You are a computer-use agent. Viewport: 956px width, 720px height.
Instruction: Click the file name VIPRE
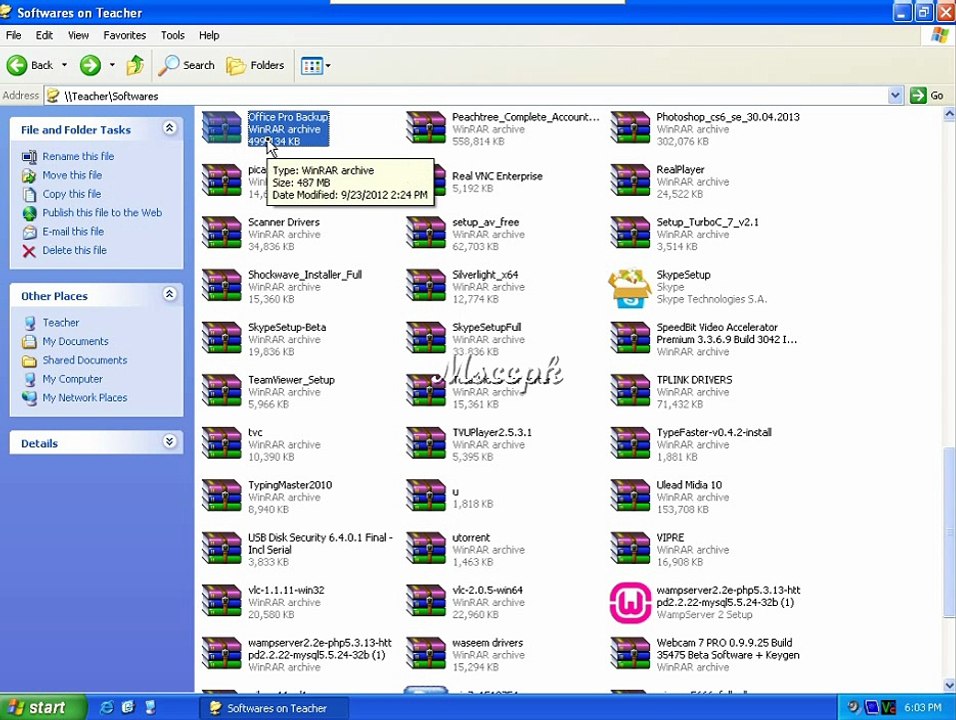pos(670,538)
